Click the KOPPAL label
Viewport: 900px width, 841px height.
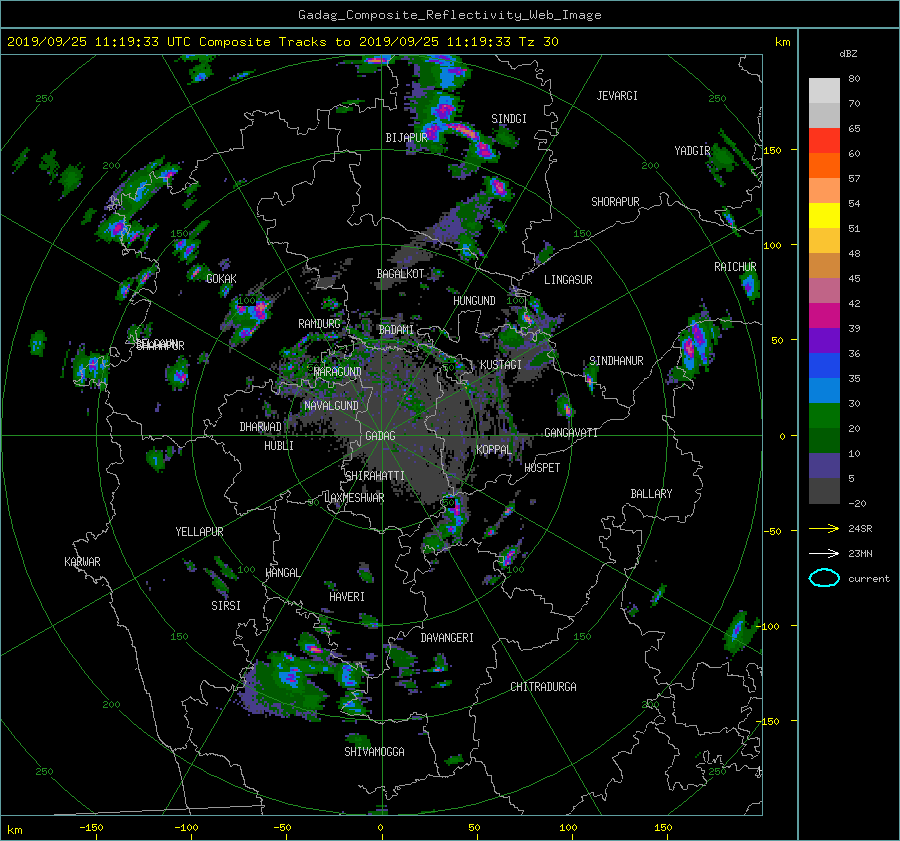click(494, 450)
